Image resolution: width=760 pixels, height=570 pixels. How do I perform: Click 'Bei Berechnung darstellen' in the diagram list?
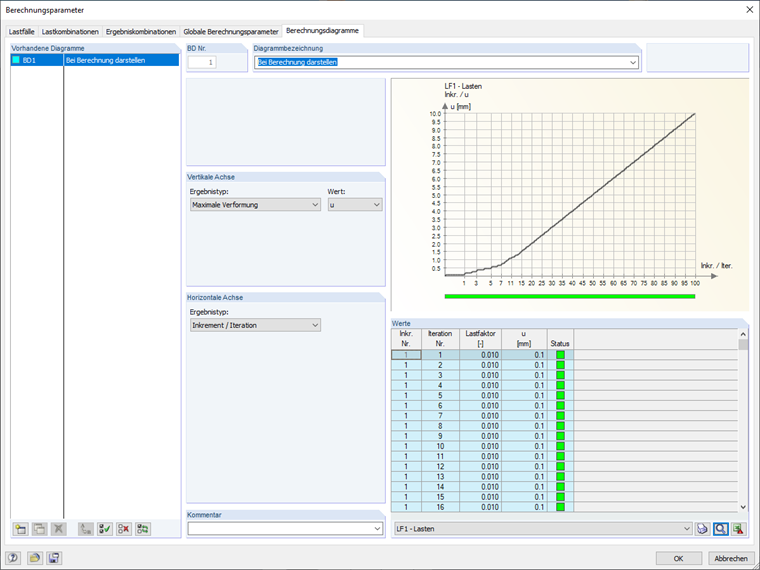[106, 60]
